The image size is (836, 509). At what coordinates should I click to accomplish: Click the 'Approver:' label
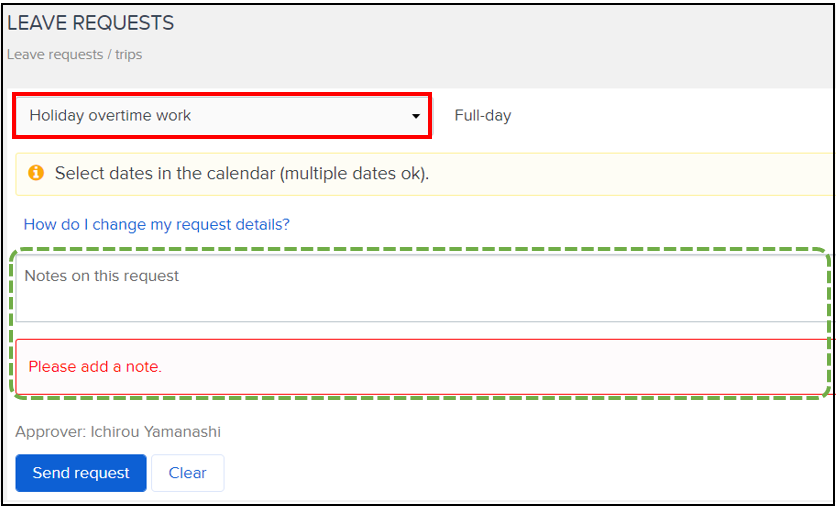point(48,432)
